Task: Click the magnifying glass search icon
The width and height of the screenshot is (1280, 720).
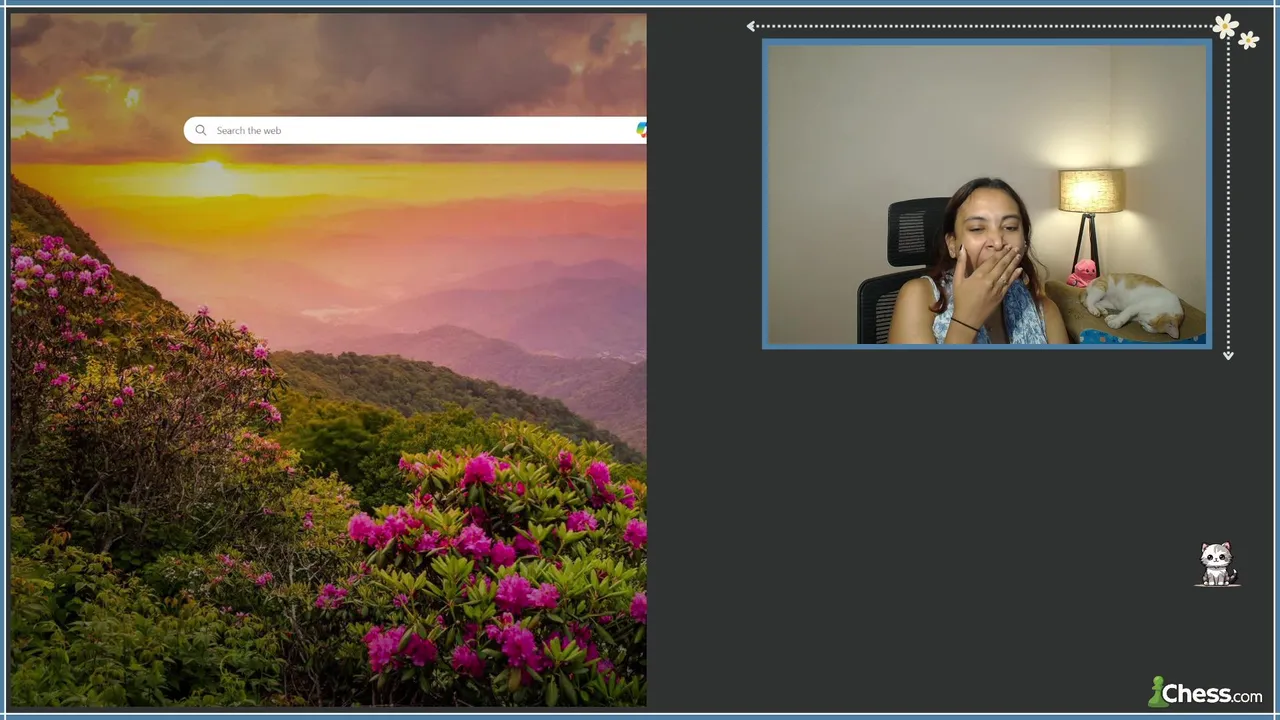Action: [200, 130]
